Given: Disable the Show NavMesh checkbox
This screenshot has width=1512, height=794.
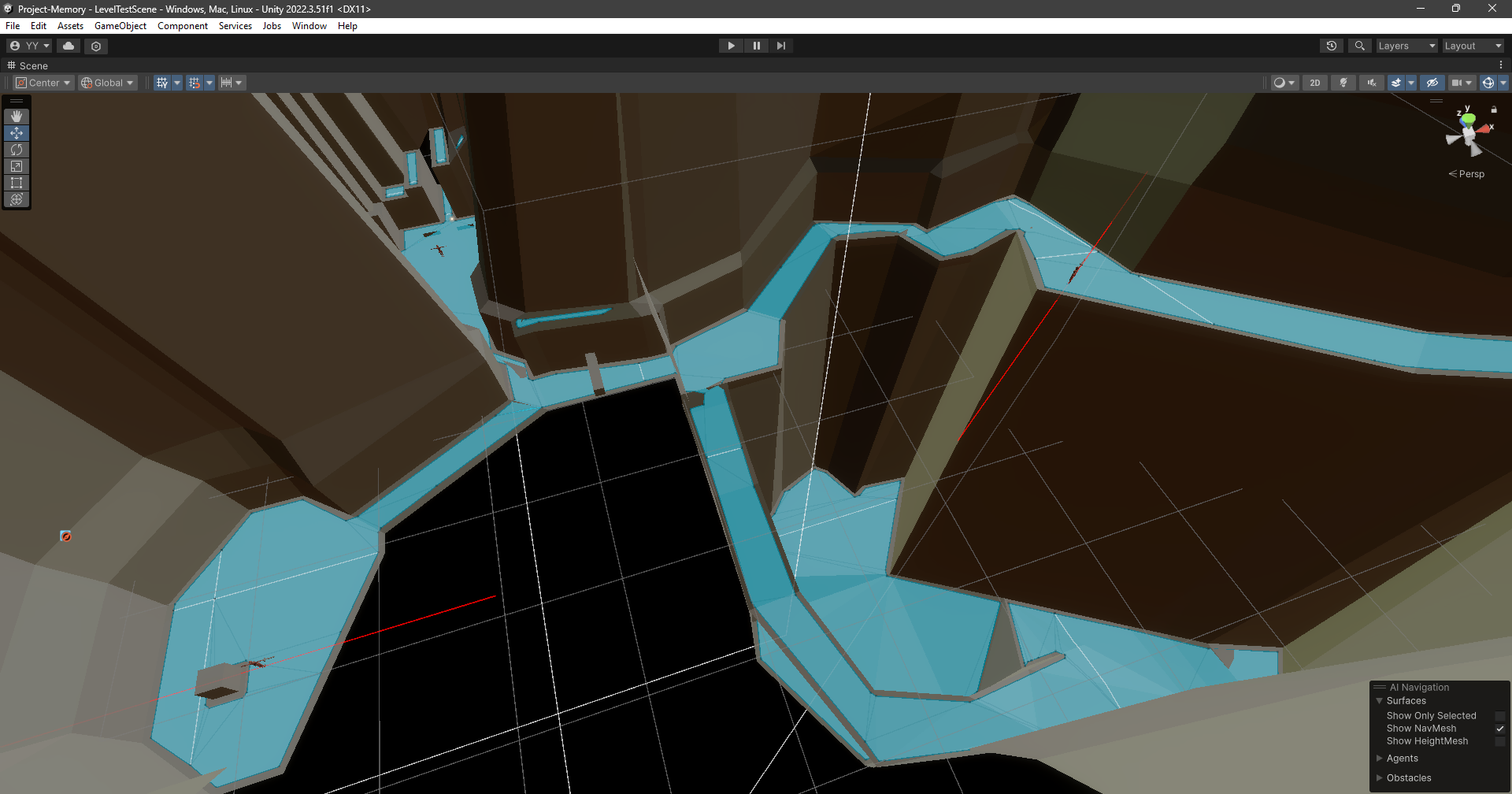Looking at the screenshot, I should [x=1501, y=729].
